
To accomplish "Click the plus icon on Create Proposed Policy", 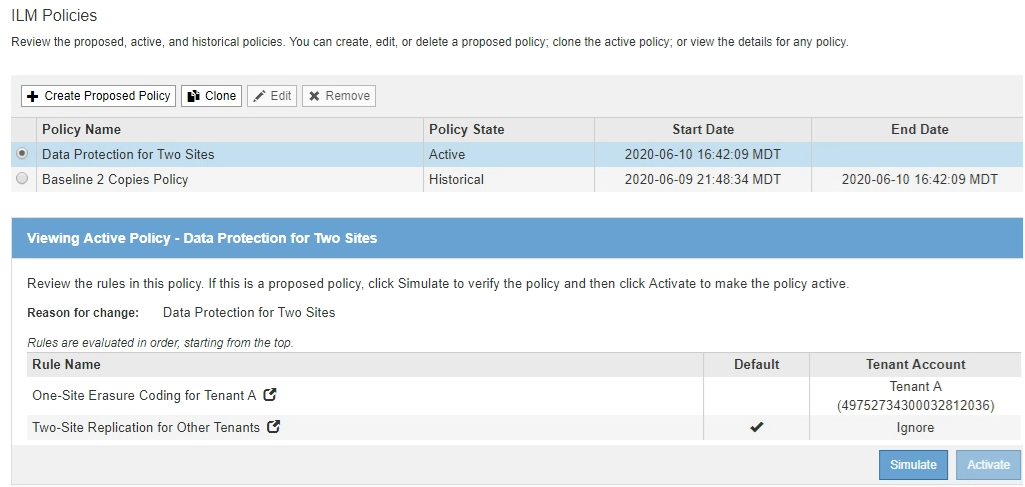I will [33, 96].
